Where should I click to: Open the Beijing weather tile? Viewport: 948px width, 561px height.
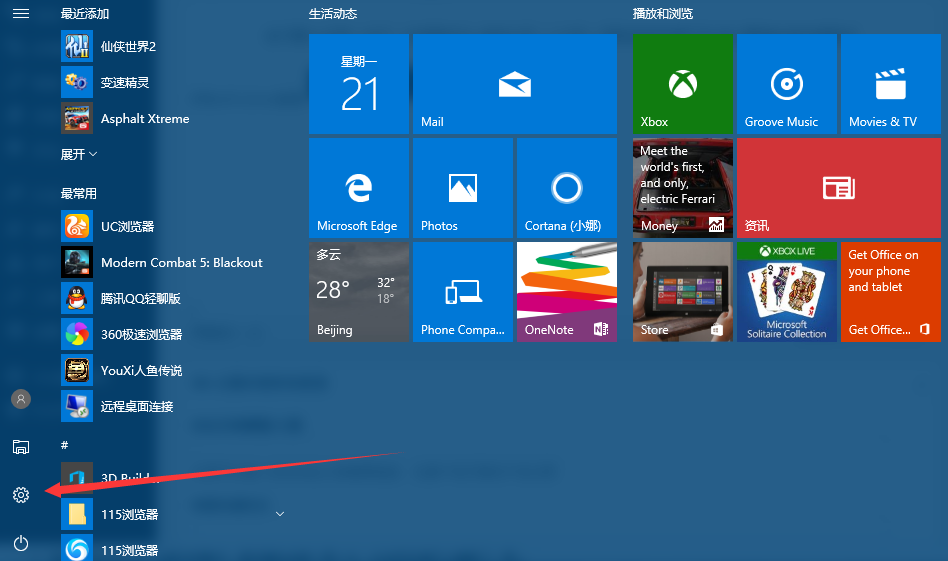coord(359,292)
